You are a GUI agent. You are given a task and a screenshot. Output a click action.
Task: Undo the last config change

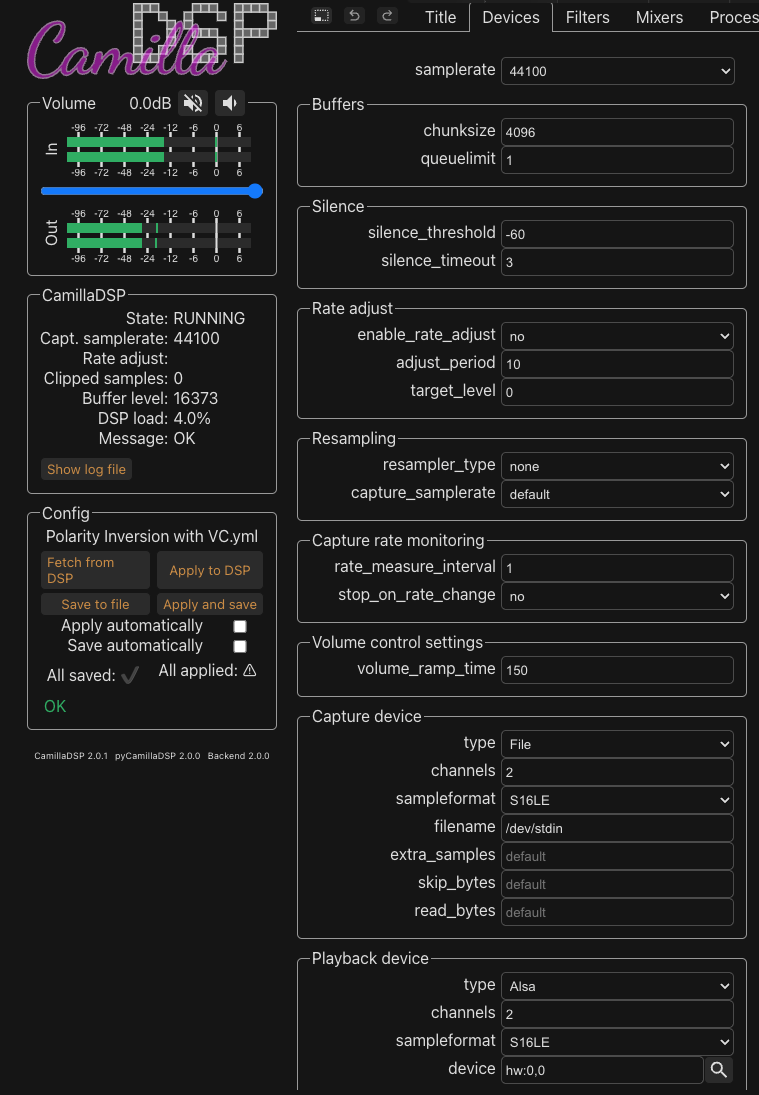click(x=354, y=15)
